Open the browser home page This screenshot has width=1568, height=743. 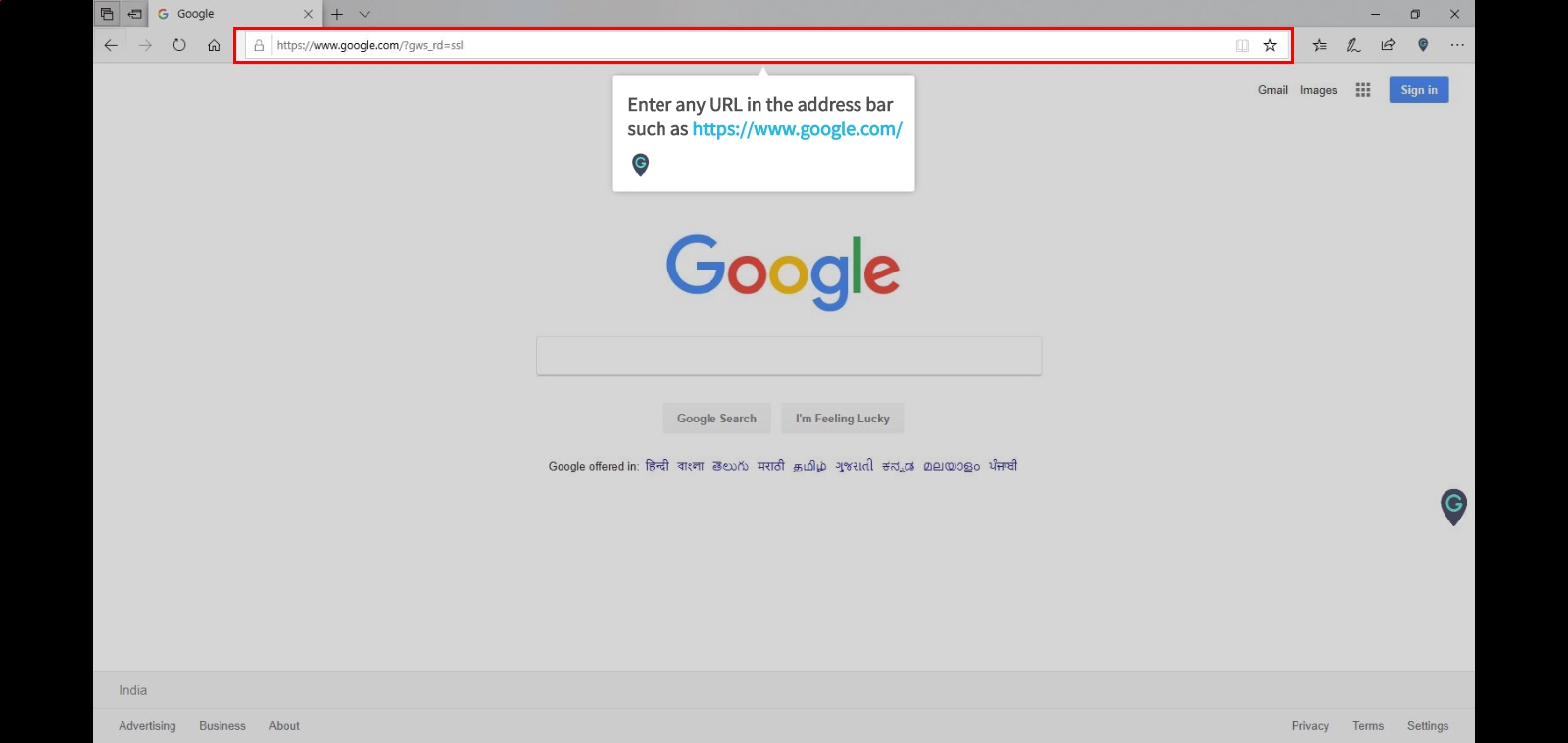(214, 45)
